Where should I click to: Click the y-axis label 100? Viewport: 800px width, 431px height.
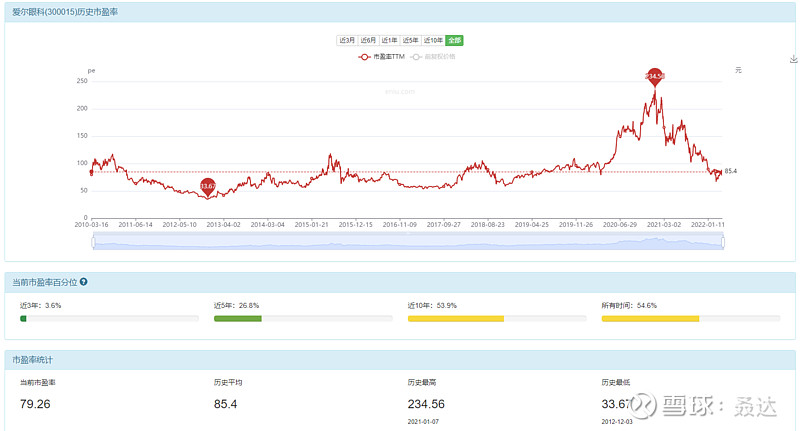pyautogui.click(x=82, y=163)
